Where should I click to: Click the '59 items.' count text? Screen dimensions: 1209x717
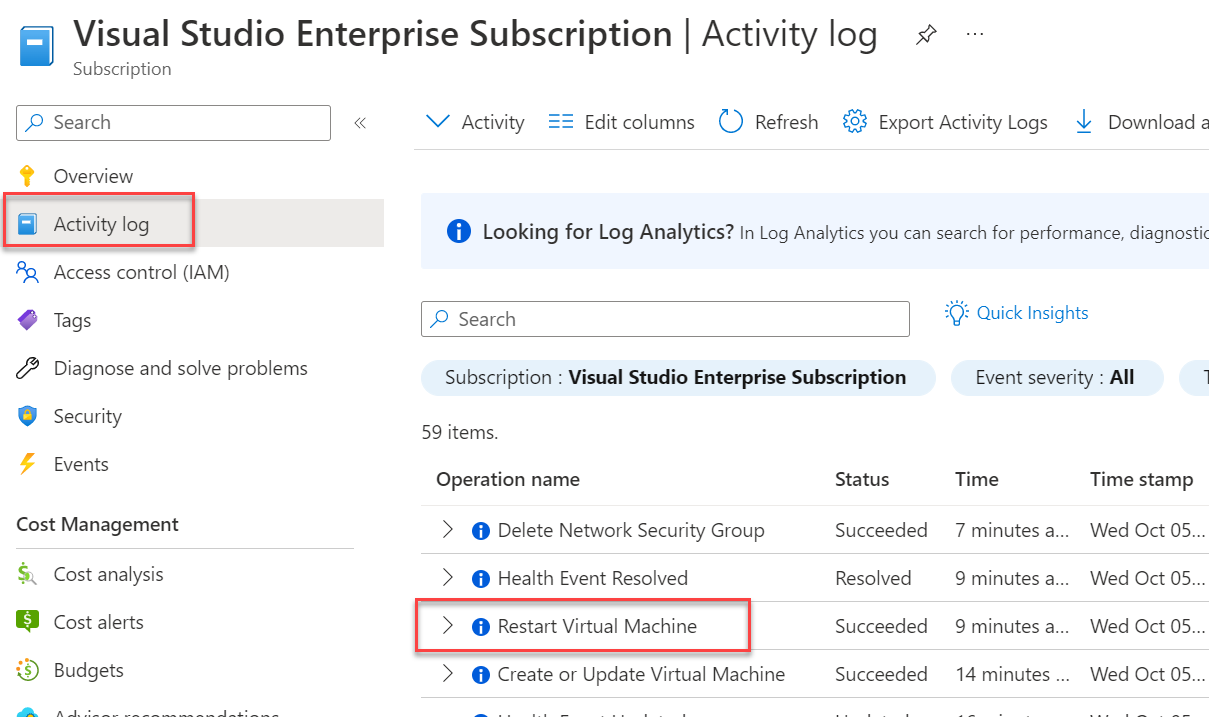point(460,432)
